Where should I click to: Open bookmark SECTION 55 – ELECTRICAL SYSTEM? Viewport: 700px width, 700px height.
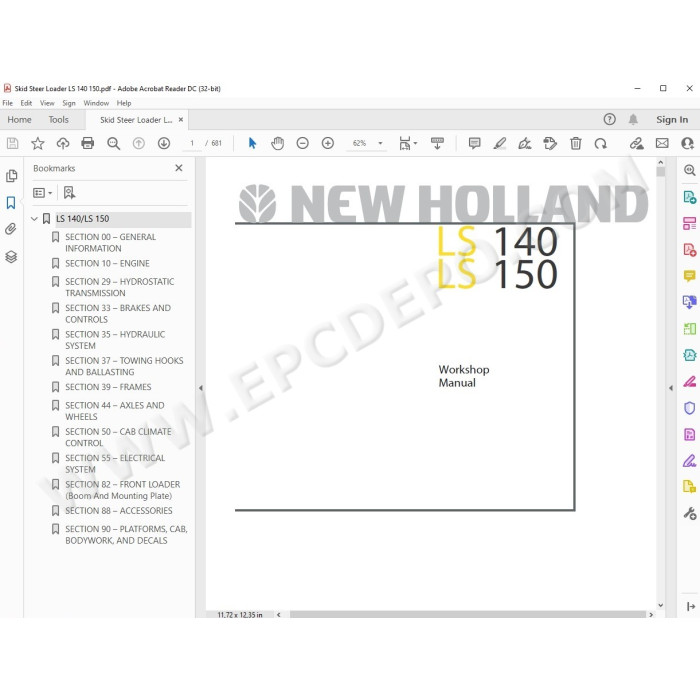(115, 463)
